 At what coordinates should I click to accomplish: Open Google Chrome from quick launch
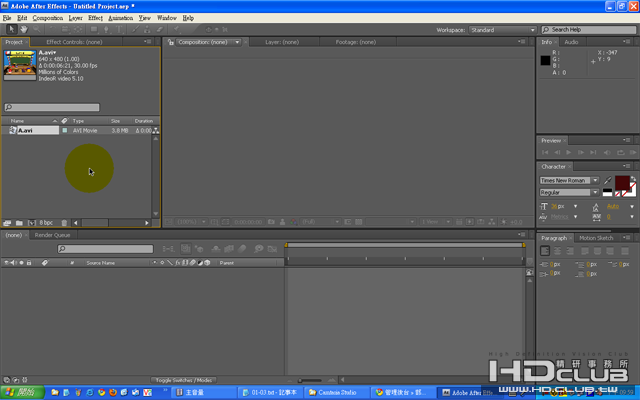[101, 392]
